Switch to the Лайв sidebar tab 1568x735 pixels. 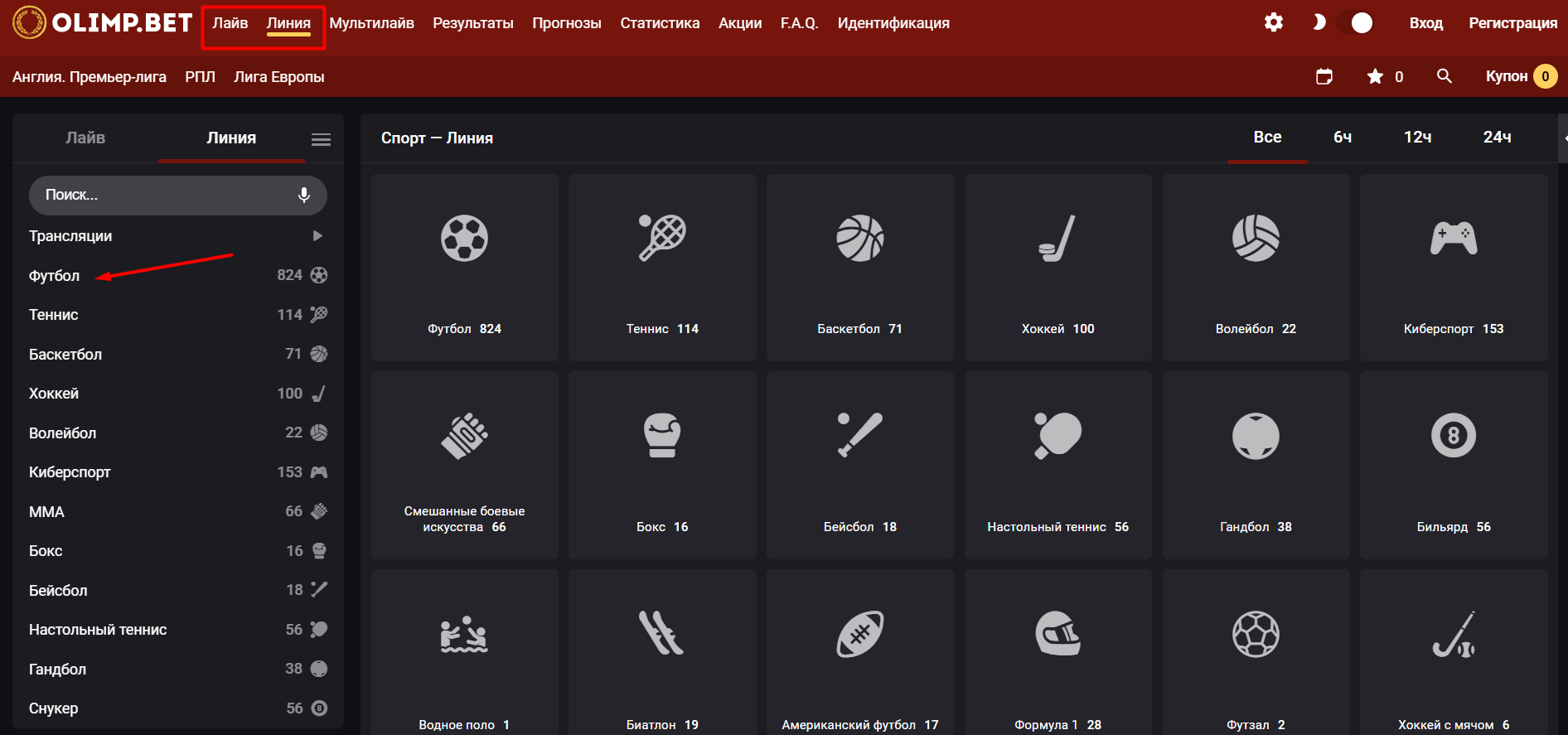[85, 138]
